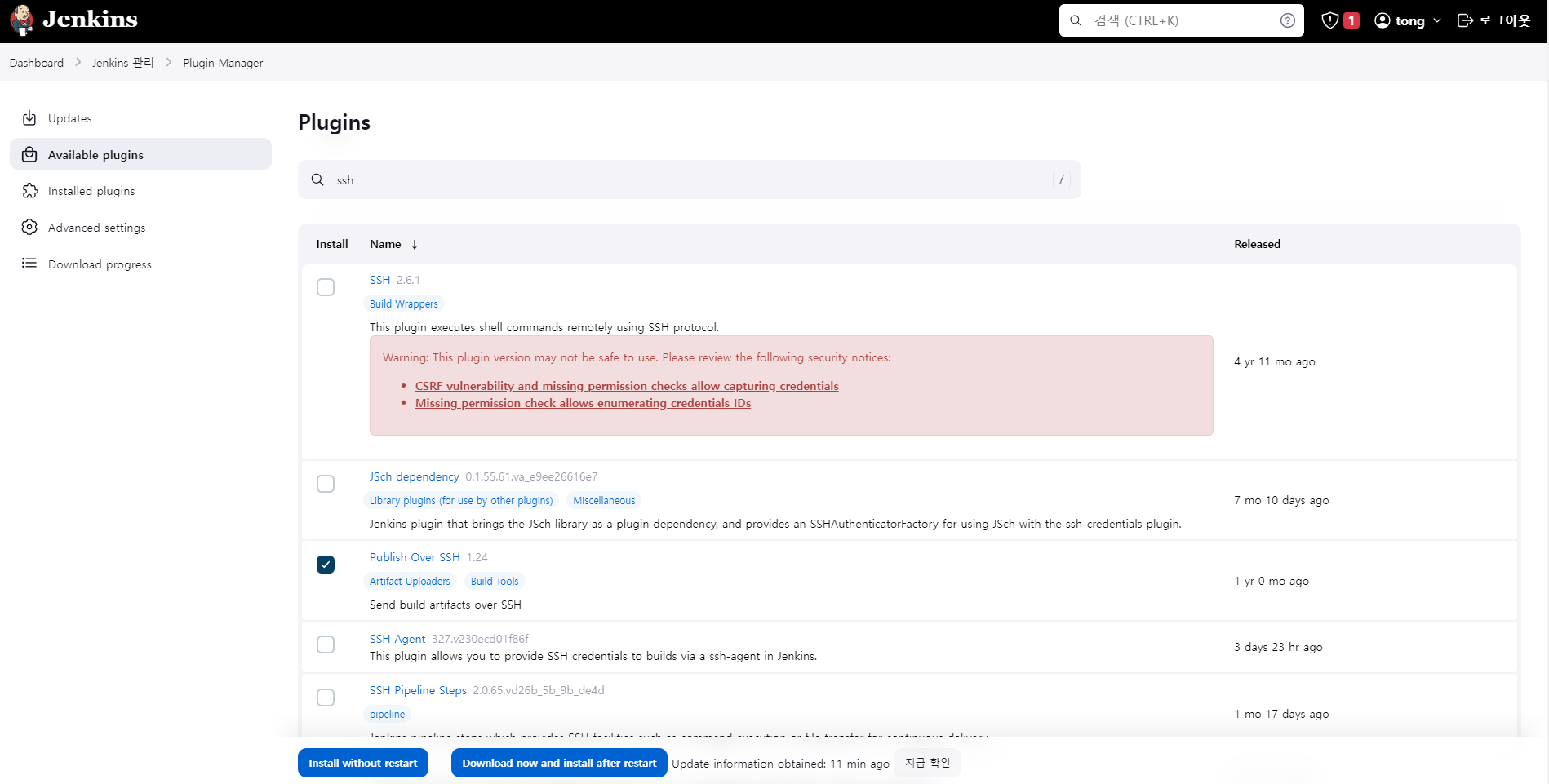Check the SSH Agent plugin checkbox
This screenshot has width=1549, height=784.
(x=326, y=644)
